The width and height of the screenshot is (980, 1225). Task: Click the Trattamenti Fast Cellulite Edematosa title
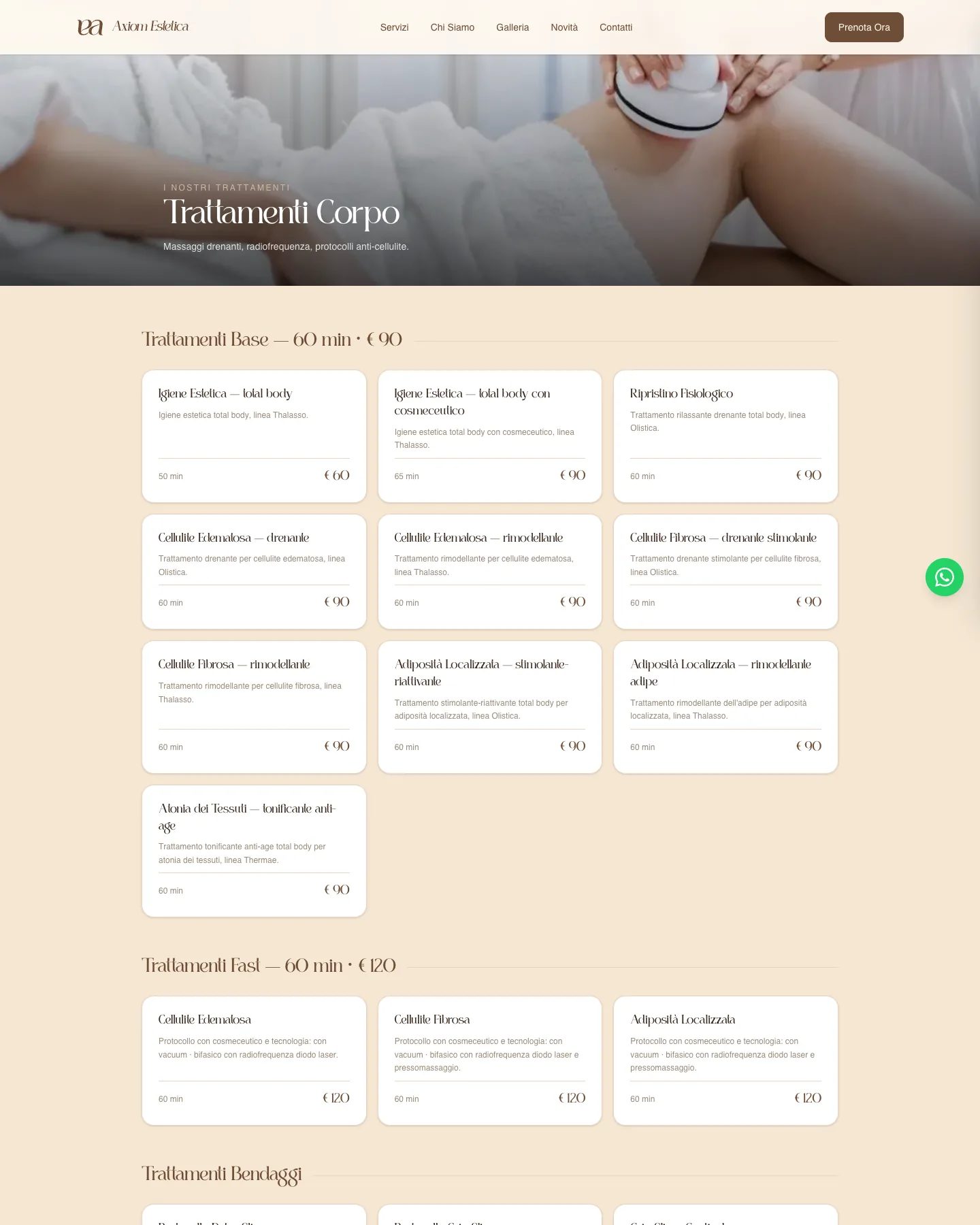tap(205, 1019)
